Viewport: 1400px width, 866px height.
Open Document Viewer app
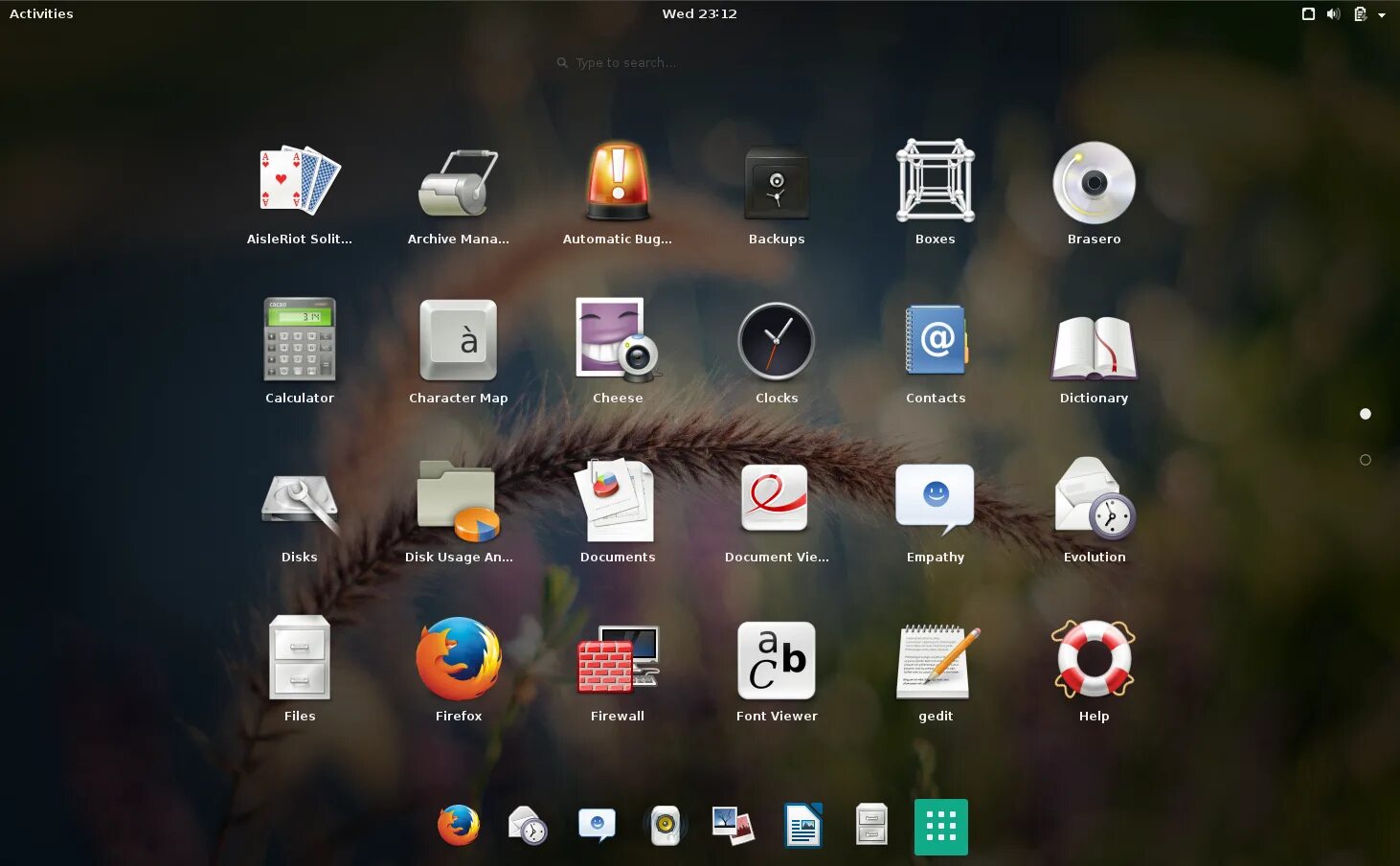(x=777, y=498)
